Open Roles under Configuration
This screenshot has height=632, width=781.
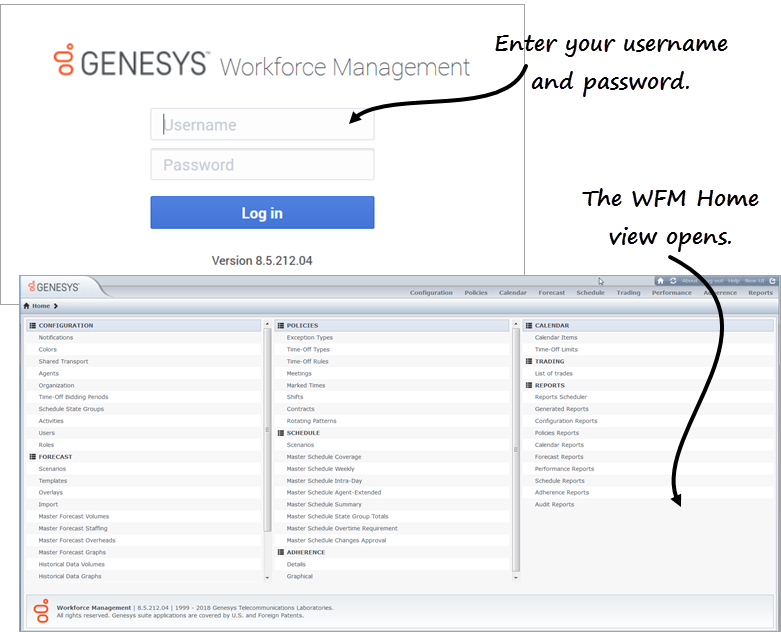46,445
